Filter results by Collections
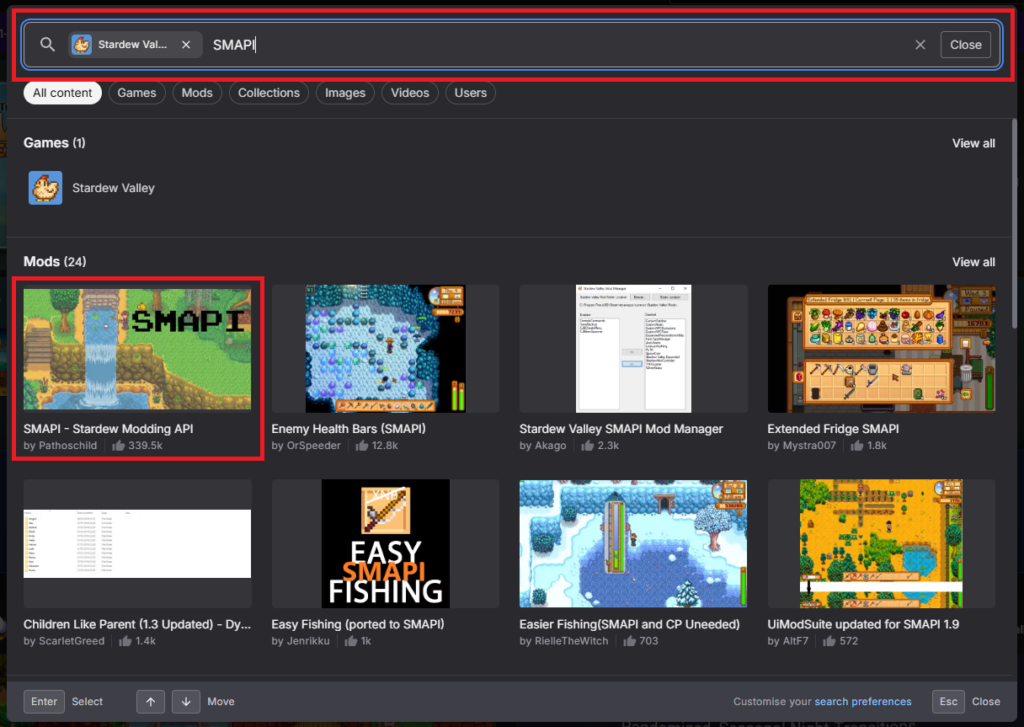This screenshot has width=1024, height=727. click(268, 93)
